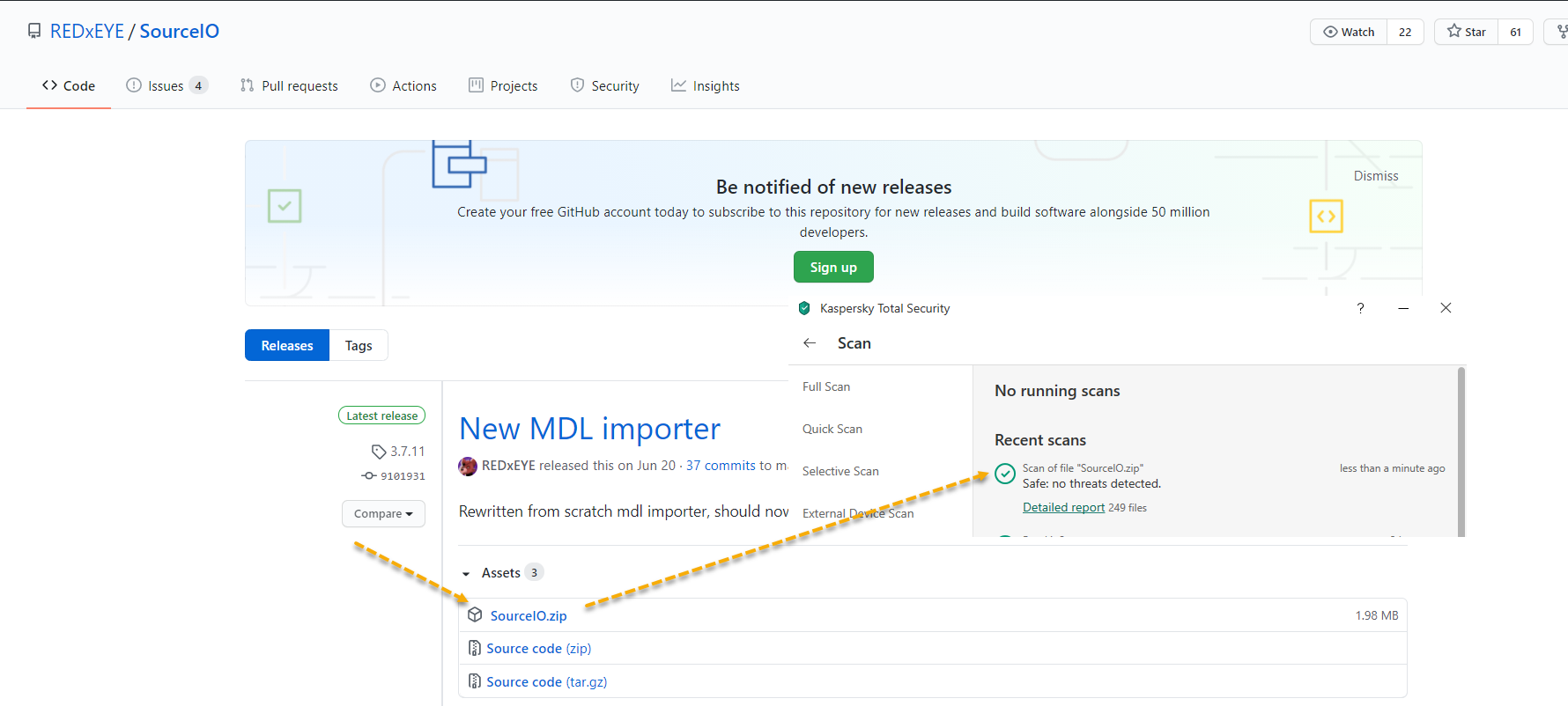Viewport: 1568px width, 706px height.
Task: Click the Issues count badge 4
Action: click(198, 85)
